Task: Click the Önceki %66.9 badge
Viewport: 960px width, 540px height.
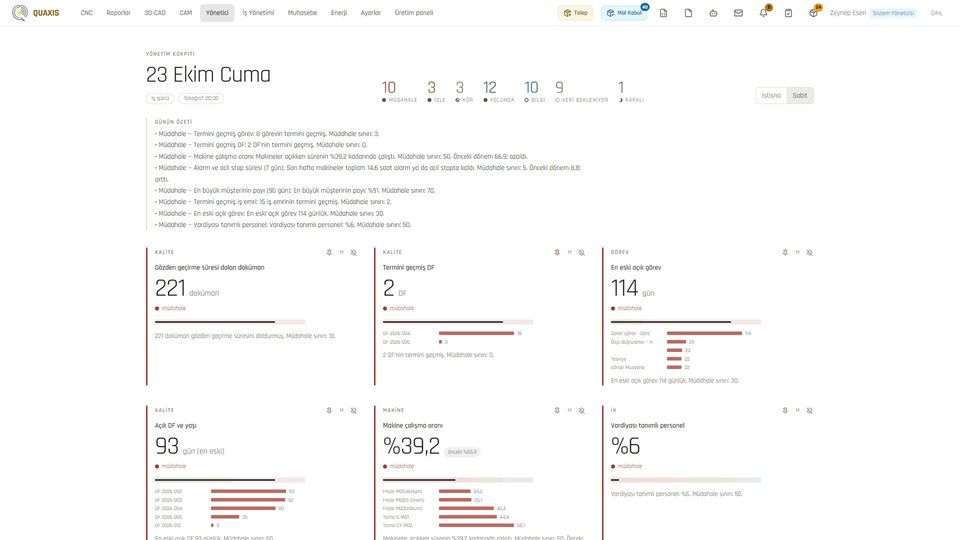Action: pyautogui.click(x=462, y=452)
